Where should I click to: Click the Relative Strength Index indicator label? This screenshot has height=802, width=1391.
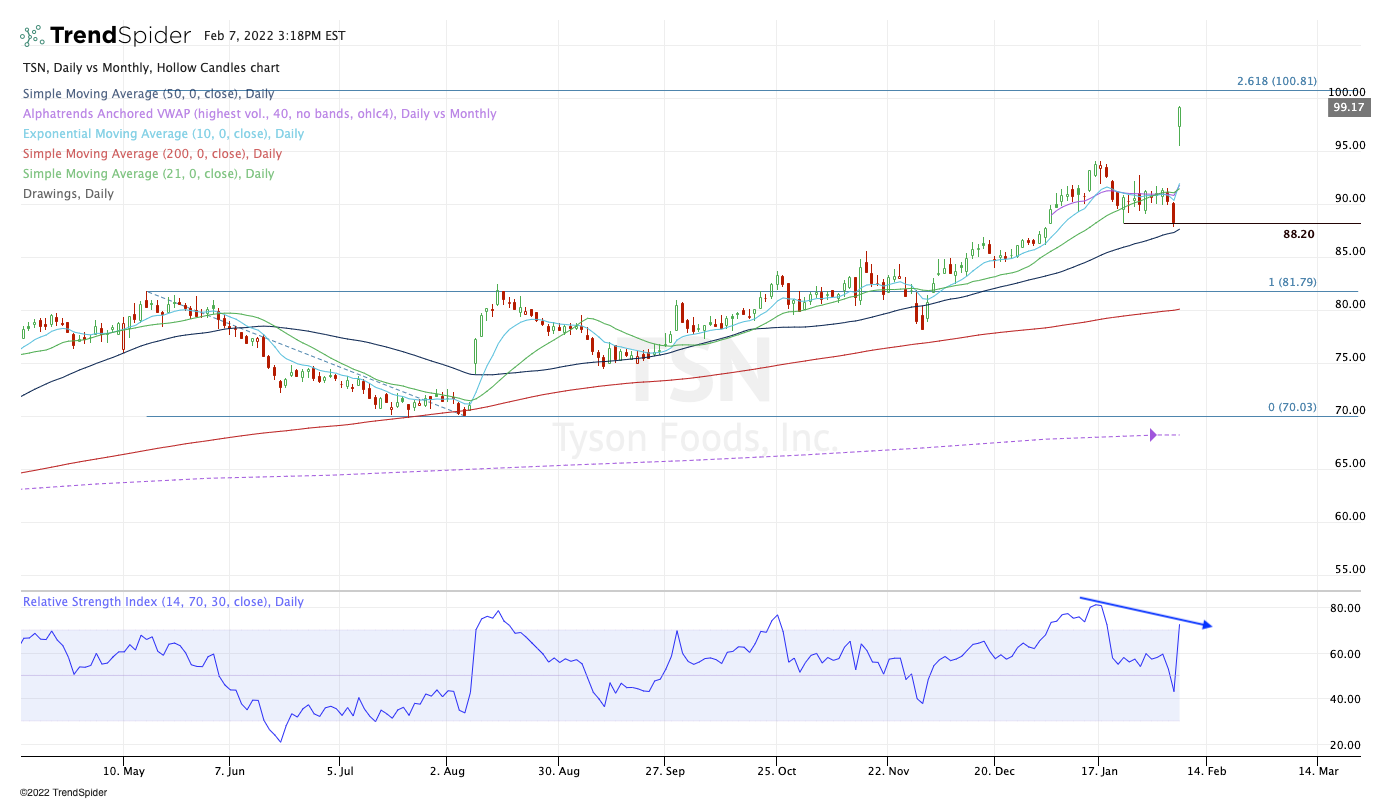(163, 602)
